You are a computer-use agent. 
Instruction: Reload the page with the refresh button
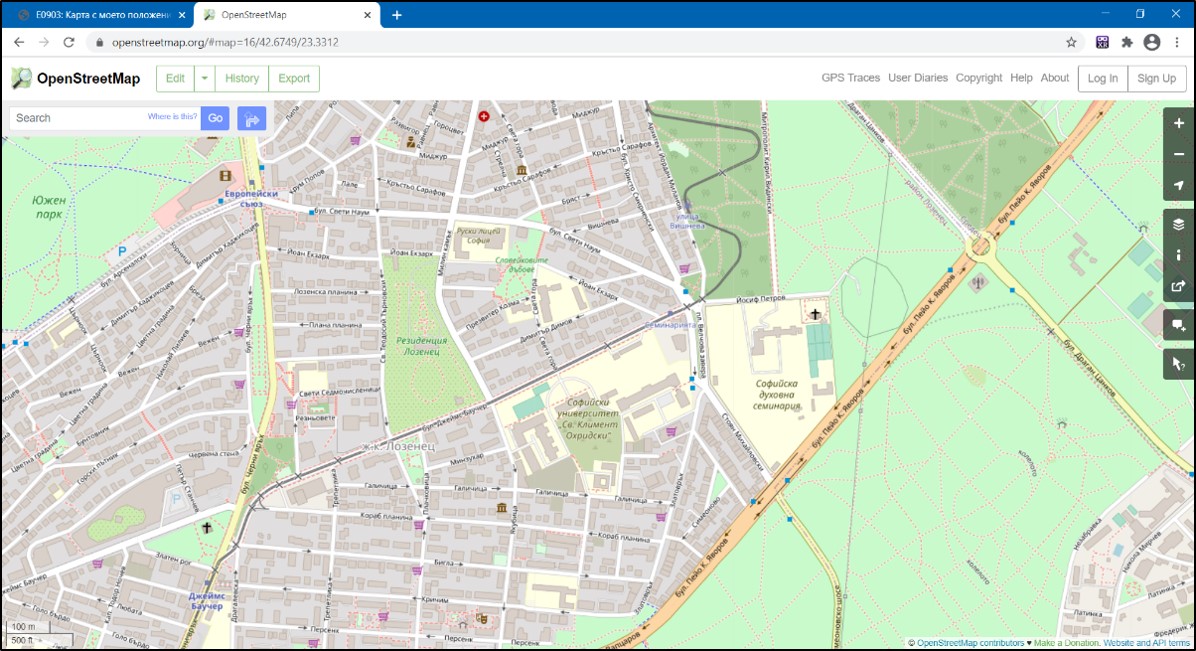(x=69, y=42)
